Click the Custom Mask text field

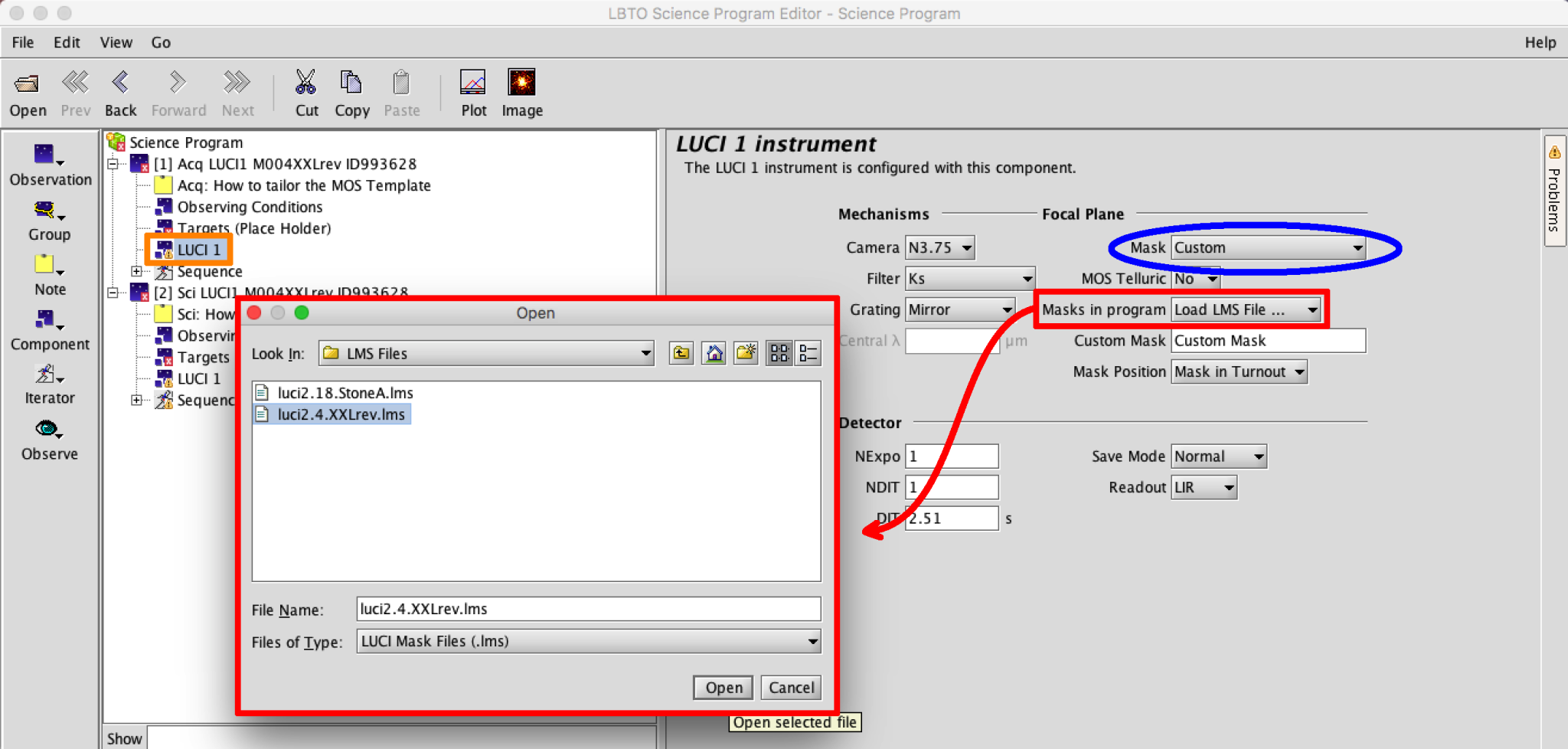1268,341
